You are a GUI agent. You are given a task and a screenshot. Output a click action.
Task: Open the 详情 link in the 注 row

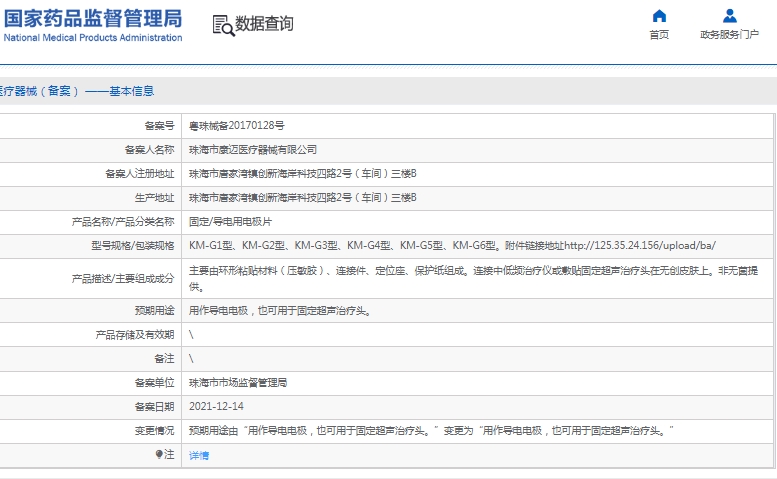(x=199, y=455)
